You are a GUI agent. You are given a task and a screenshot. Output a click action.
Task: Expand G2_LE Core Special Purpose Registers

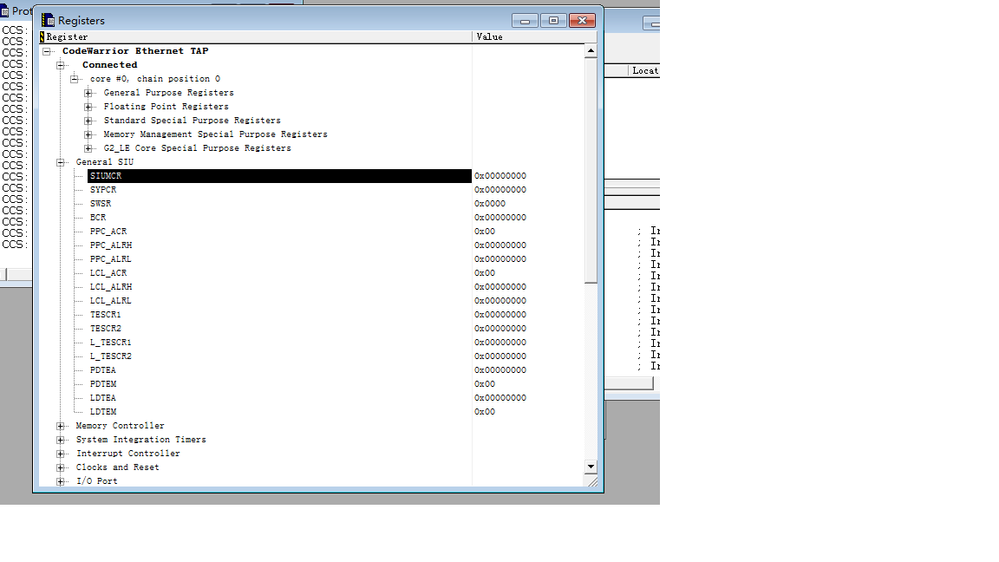point(89,148)
